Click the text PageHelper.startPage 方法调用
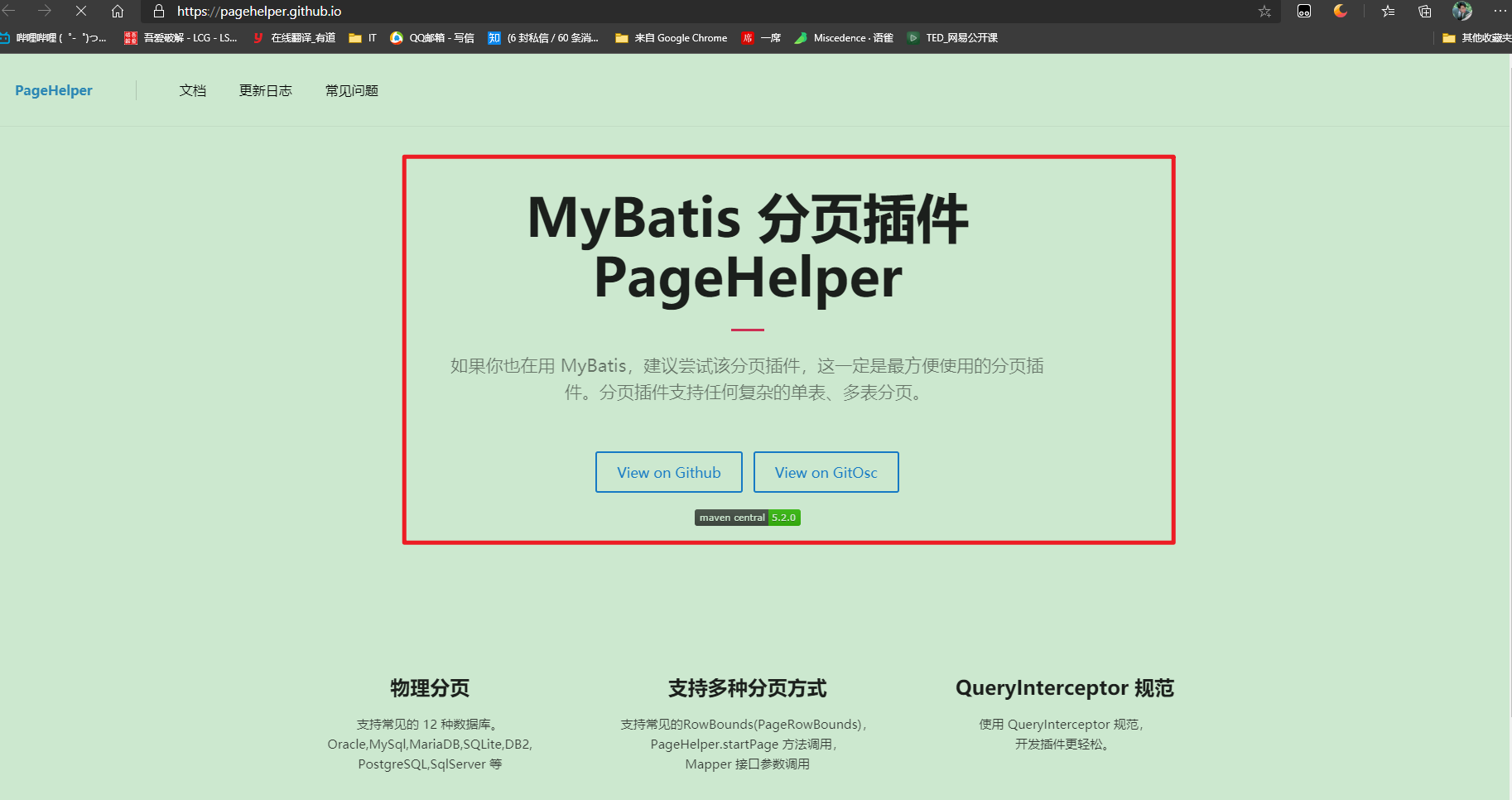Screen dimensions: 1512x800 tap(744, 745)
